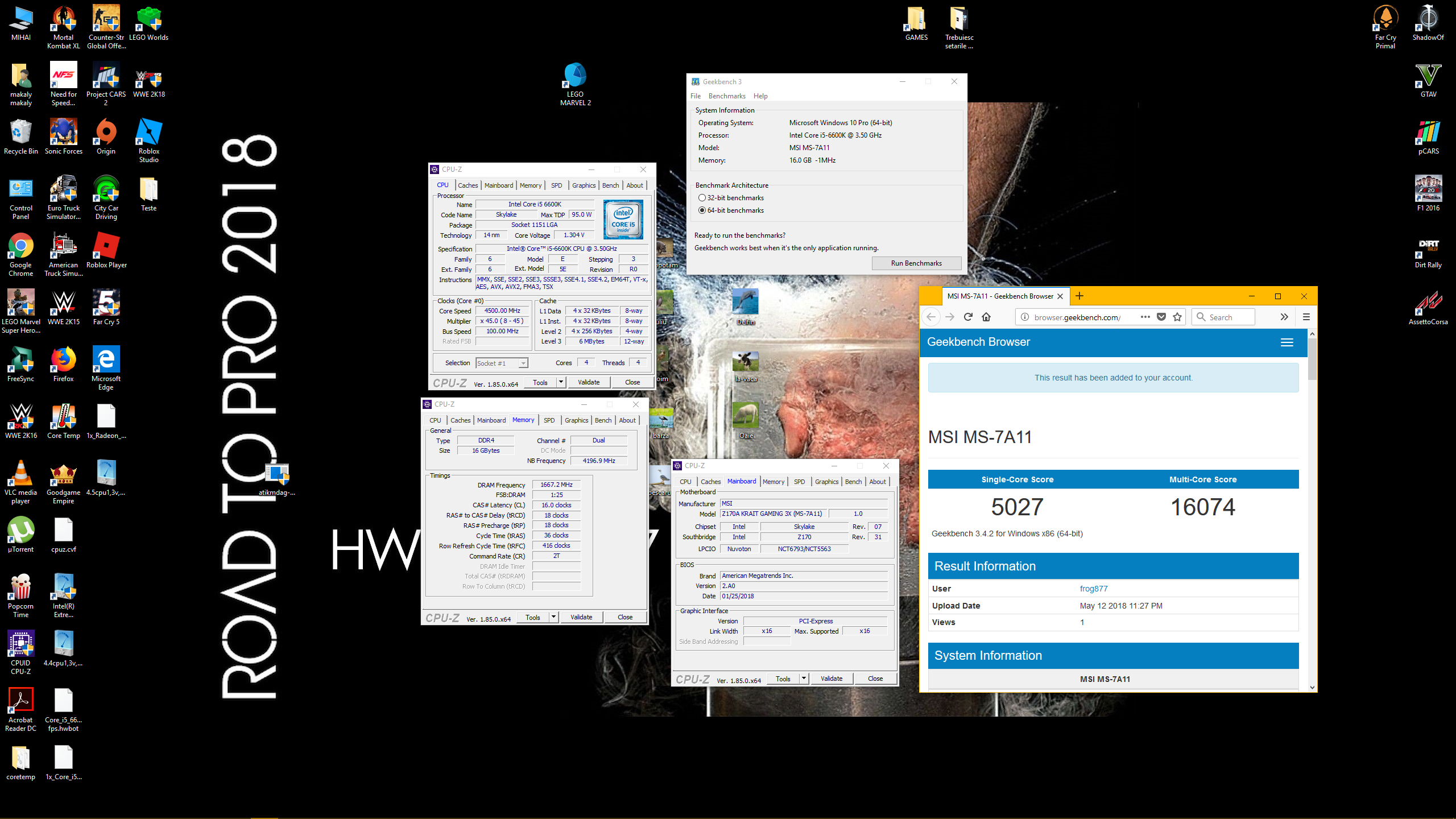Open the Sonic Forces desktop icon

(63, 136)
